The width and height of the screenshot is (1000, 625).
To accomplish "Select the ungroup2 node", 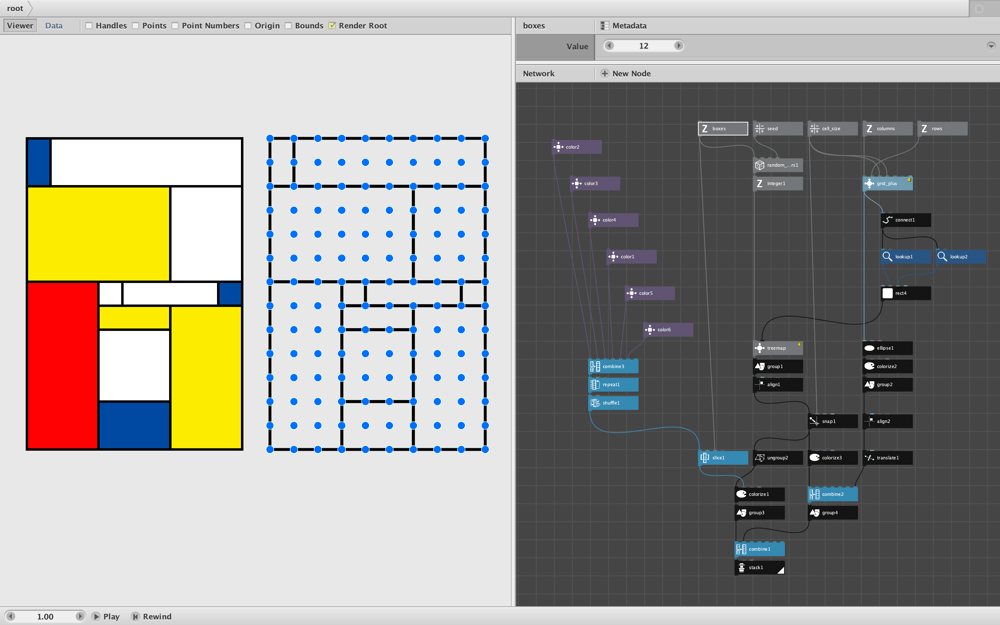I will pyautogui.click(x=777, y=458).
